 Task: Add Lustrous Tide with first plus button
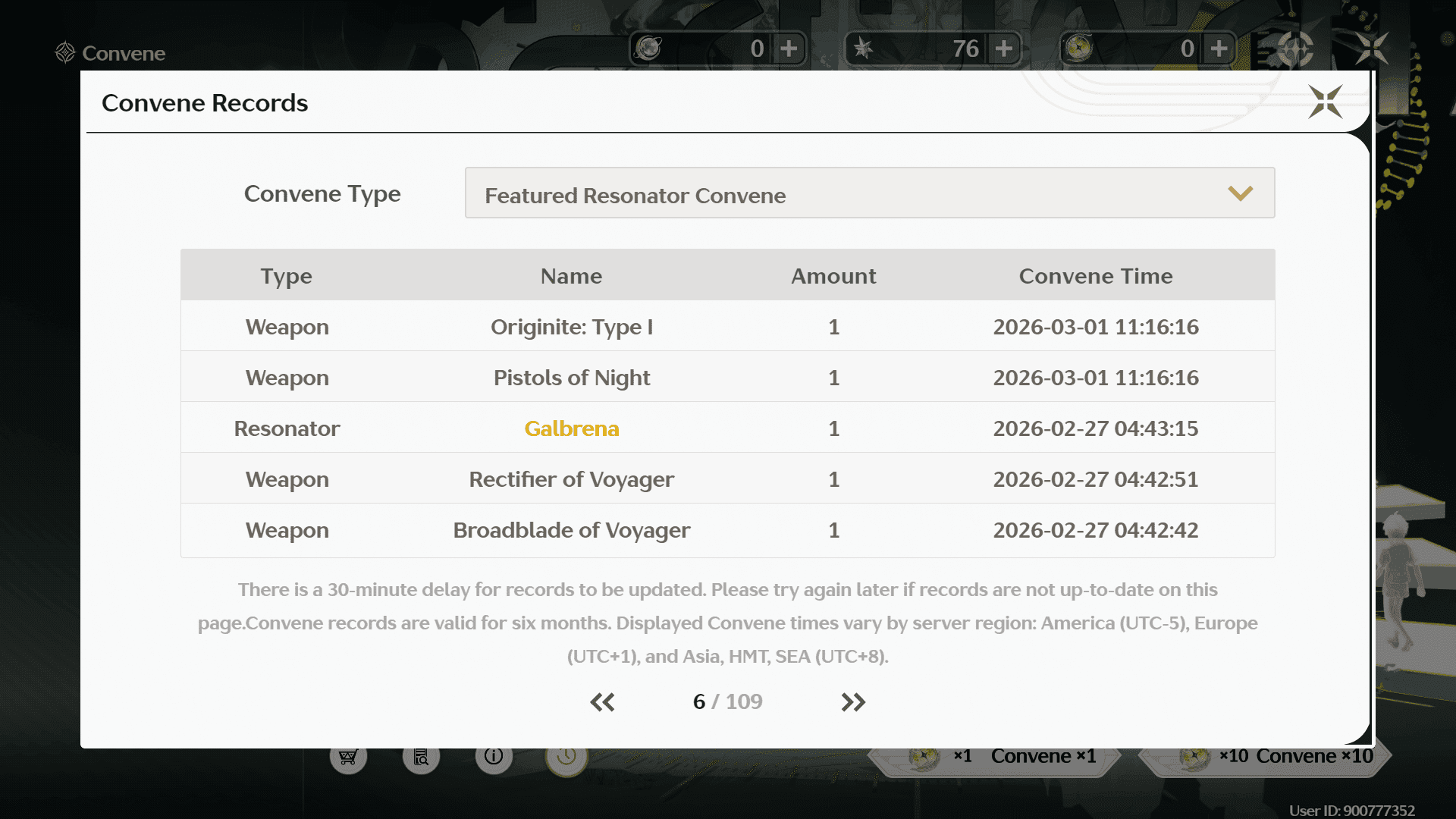click(789, 49)
